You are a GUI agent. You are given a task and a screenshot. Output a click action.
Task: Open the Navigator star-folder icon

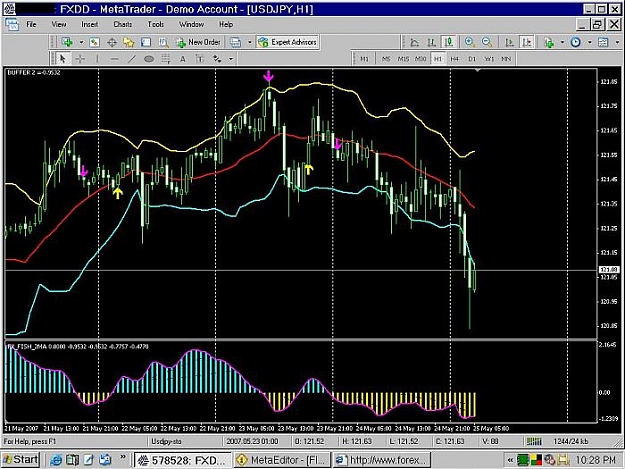click(128, 42)
